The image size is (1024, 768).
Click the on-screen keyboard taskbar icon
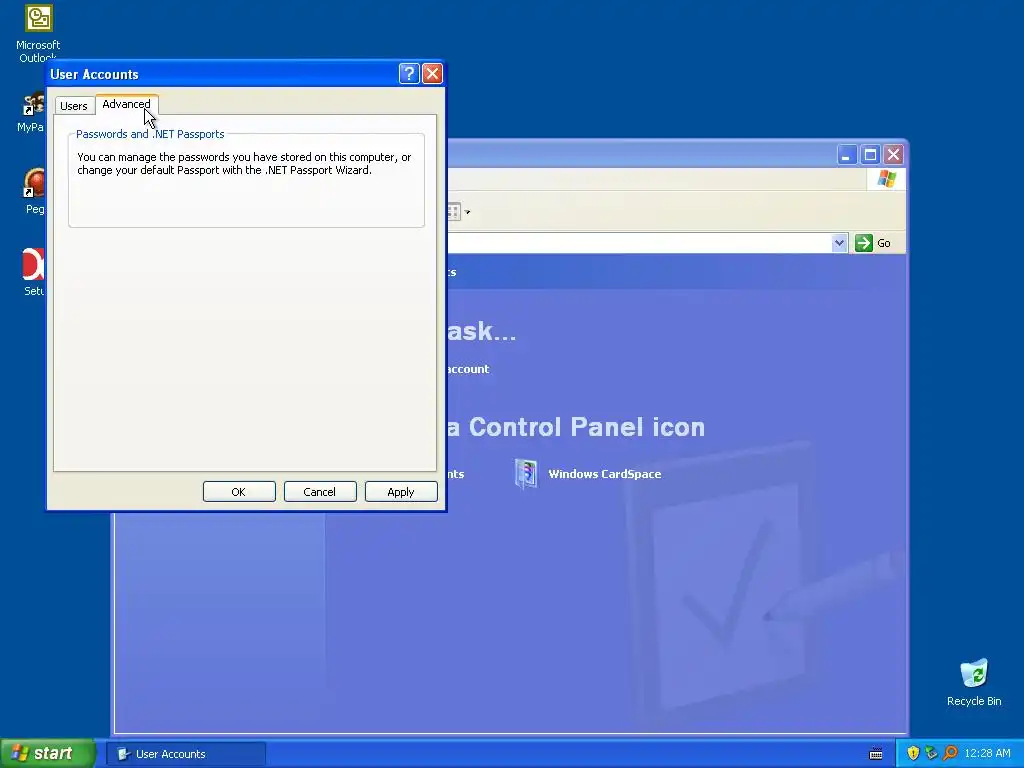876,754
